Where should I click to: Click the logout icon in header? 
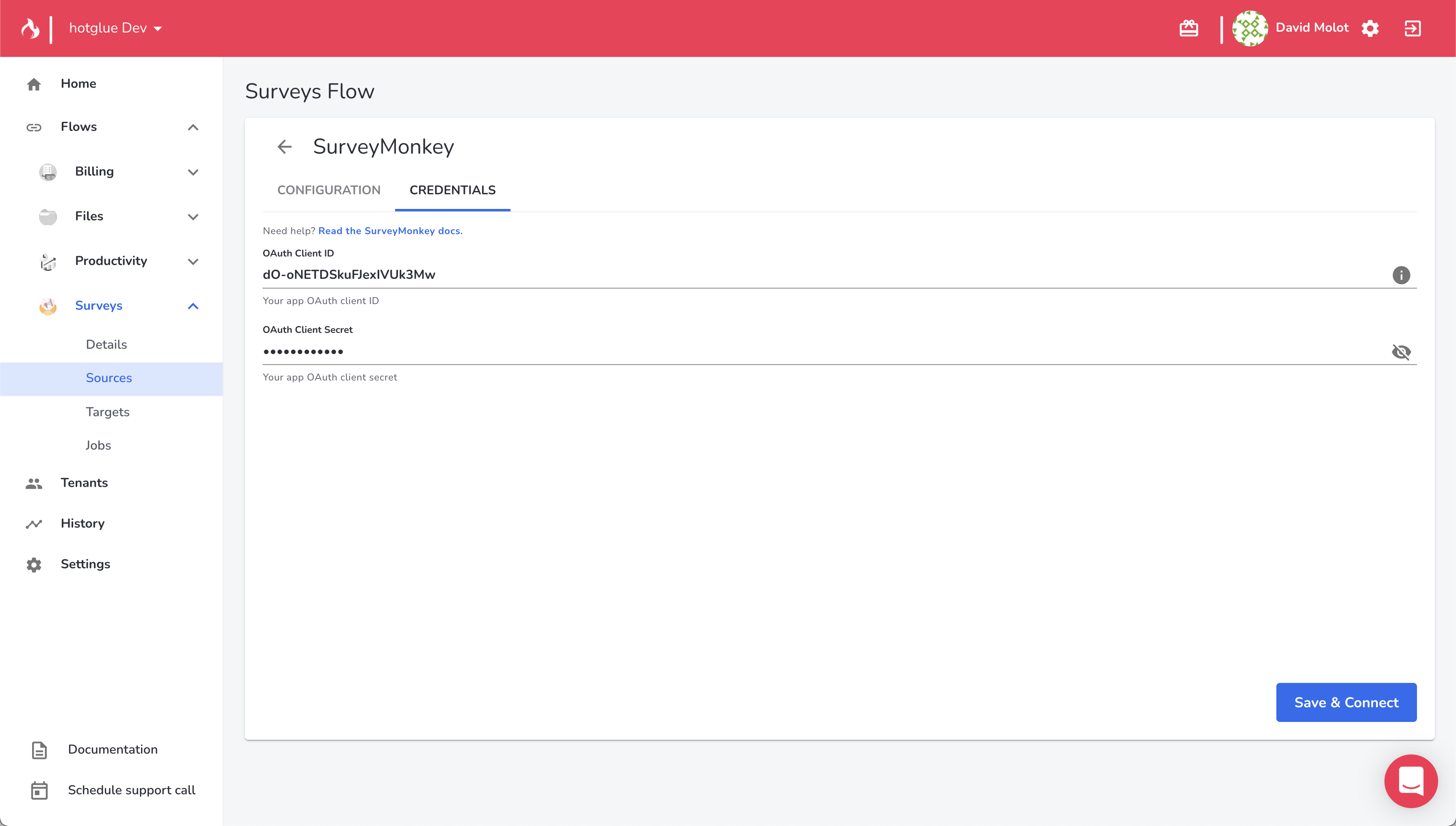pyautogui.click(x=1413, y=28)
